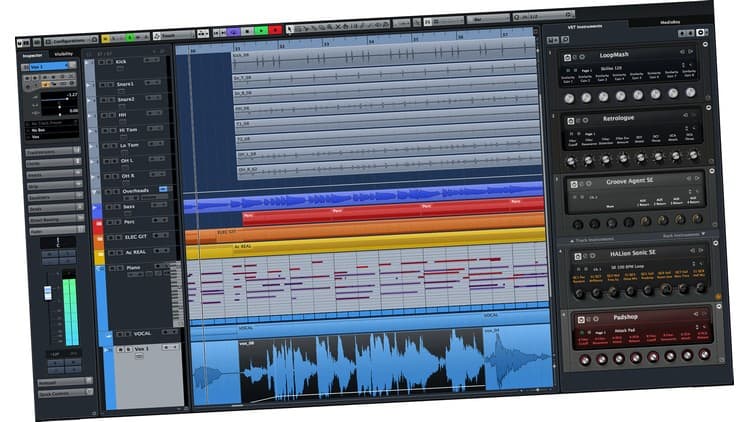The height and width of the screenshot is (422, 750).
Task: Select the Piano track in track list
Action: (134, 266)
